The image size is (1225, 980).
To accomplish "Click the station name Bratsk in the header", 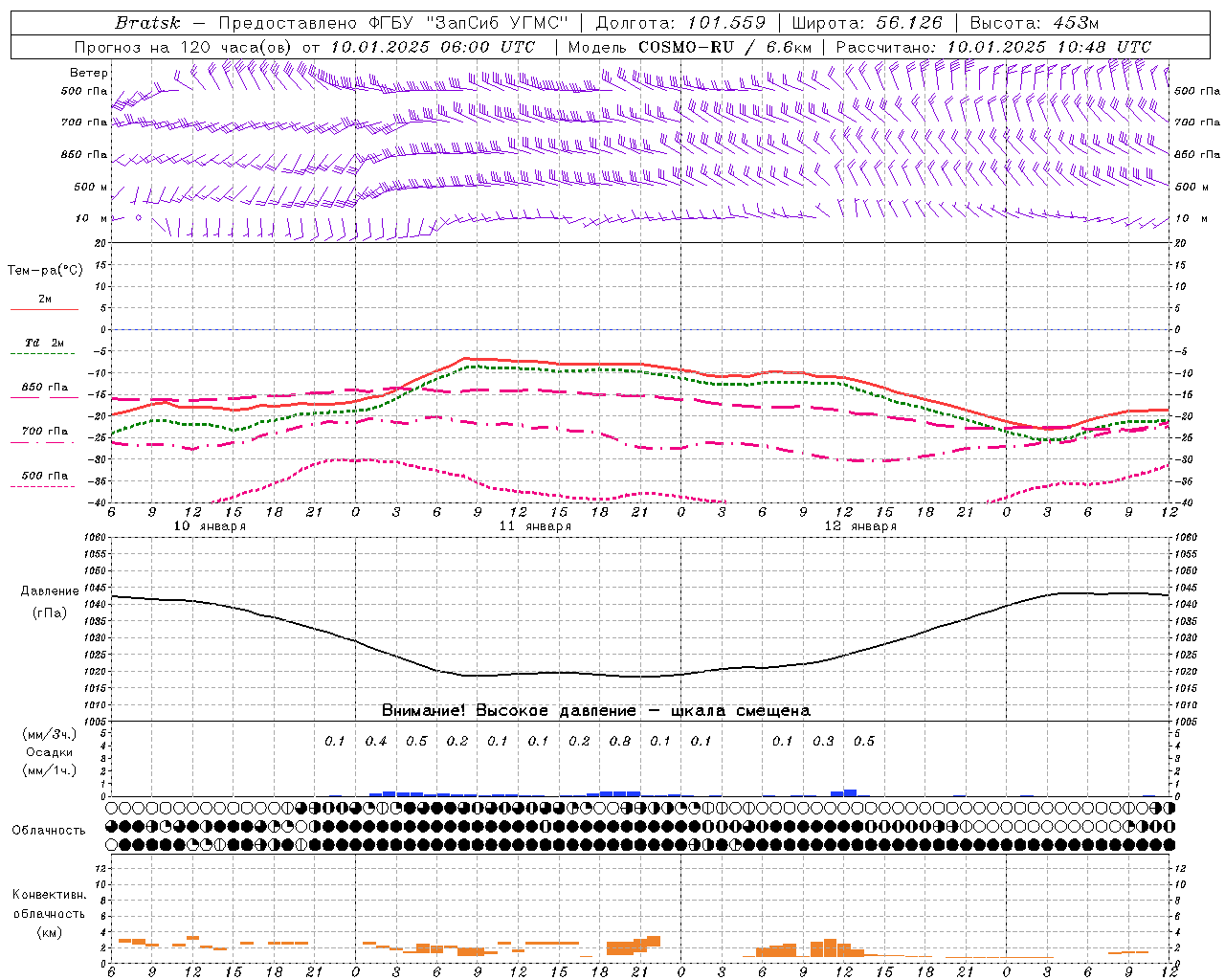I will (x=147, y=23).
